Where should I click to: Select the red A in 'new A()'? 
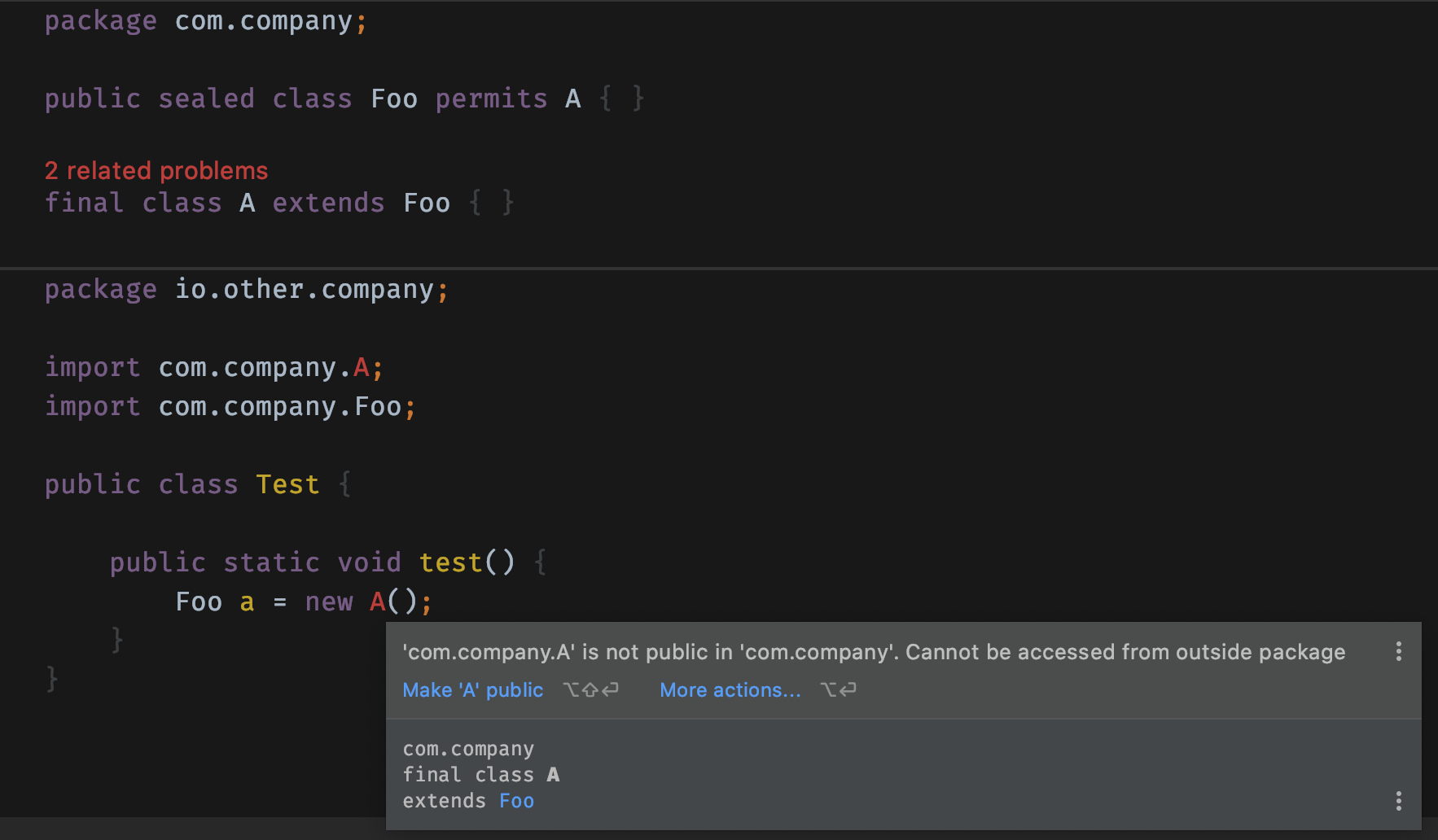[378, 602]
